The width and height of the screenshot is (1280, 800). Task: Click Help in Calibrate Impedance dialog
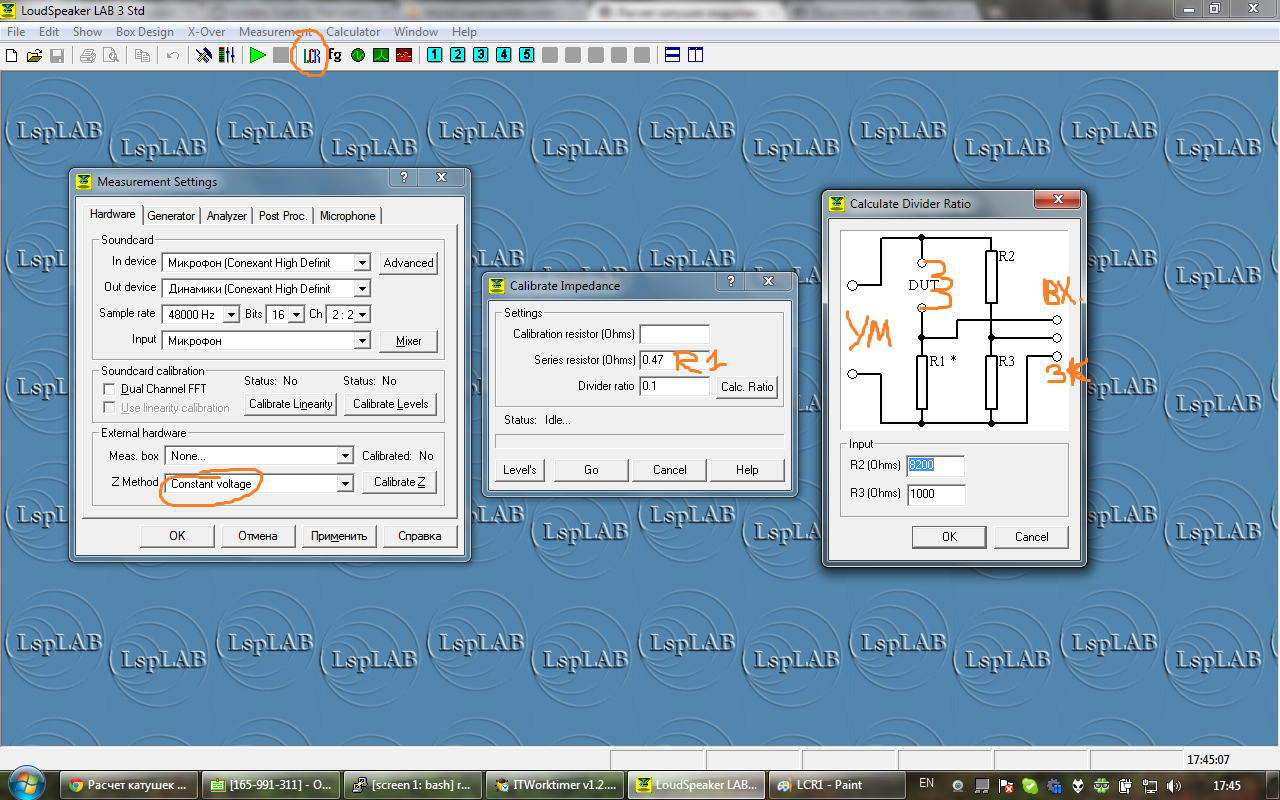(x=747, y=470)
